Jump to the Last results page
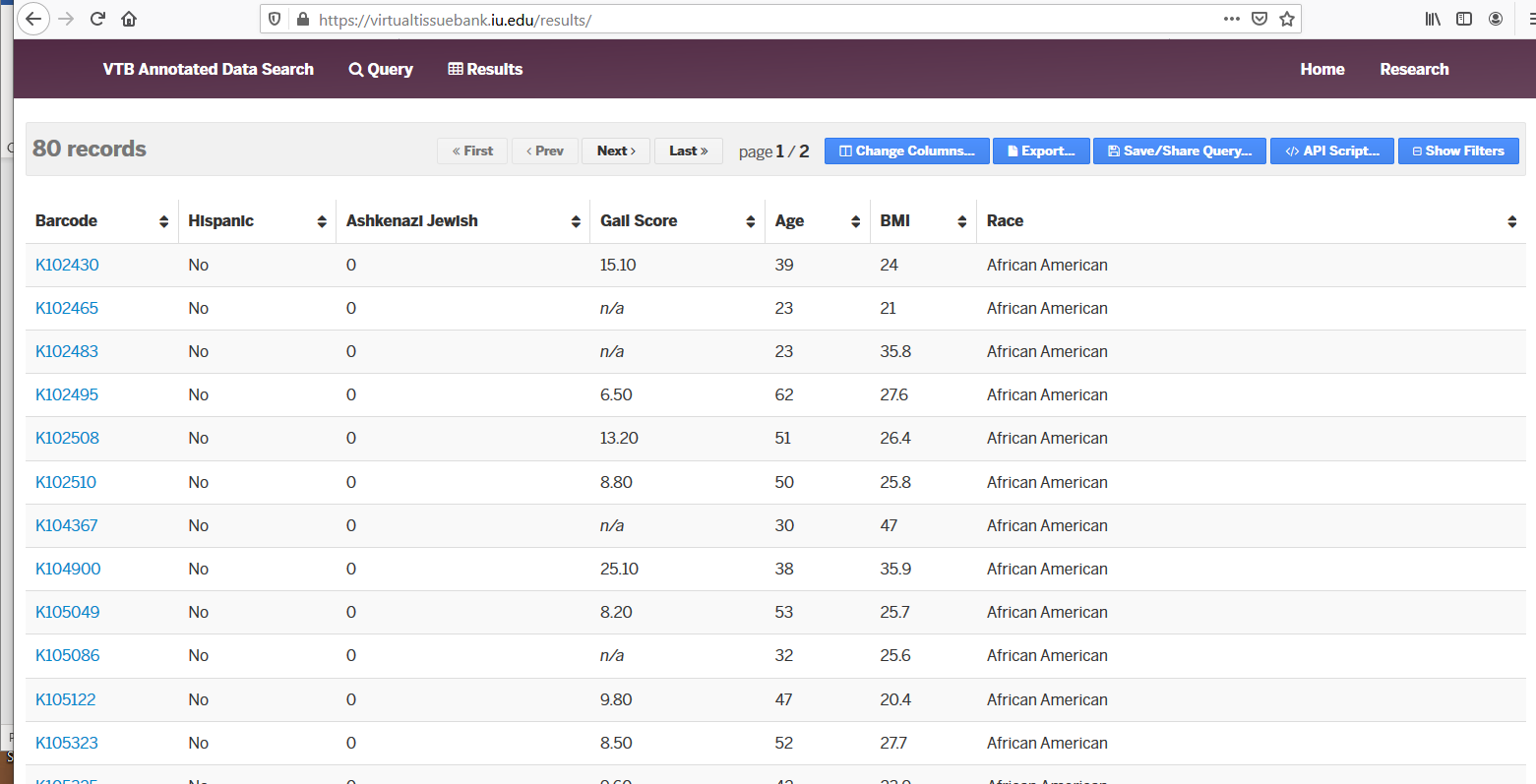1536x784 pixels. [689, 151]
